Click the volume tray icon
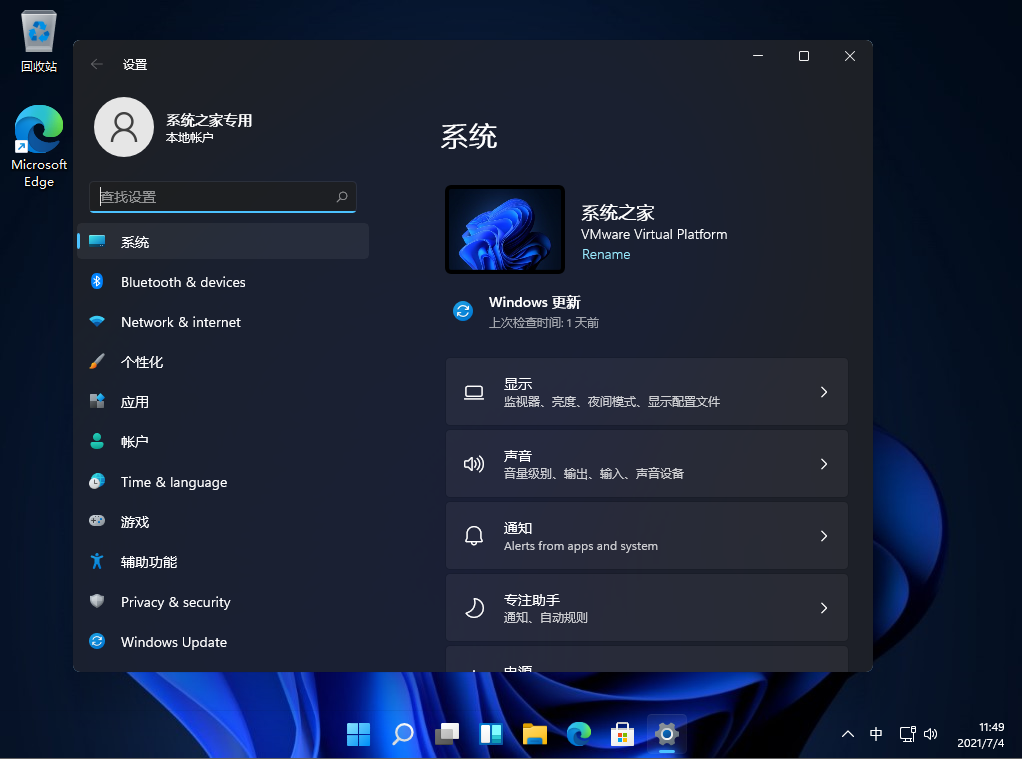The width and height of the screenshot is (1022, 759). pos(931,734)
